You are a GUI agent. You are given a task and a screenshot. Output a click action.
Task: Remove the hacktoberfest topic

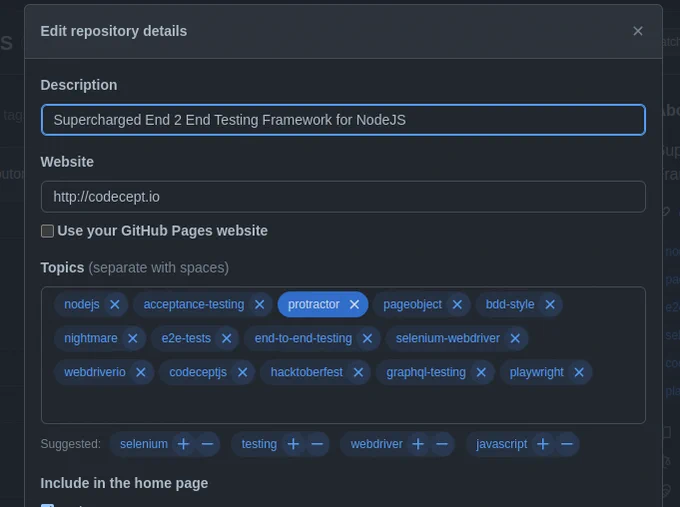[358, 372]
